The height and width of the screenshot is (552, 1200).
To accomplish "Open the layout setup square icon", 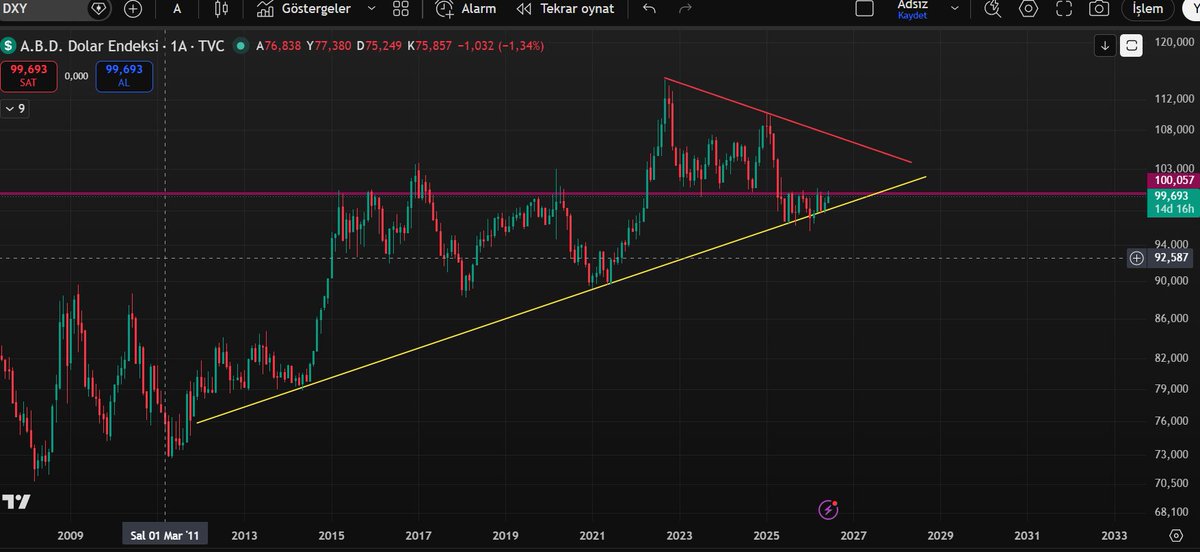I will point(866,8).
